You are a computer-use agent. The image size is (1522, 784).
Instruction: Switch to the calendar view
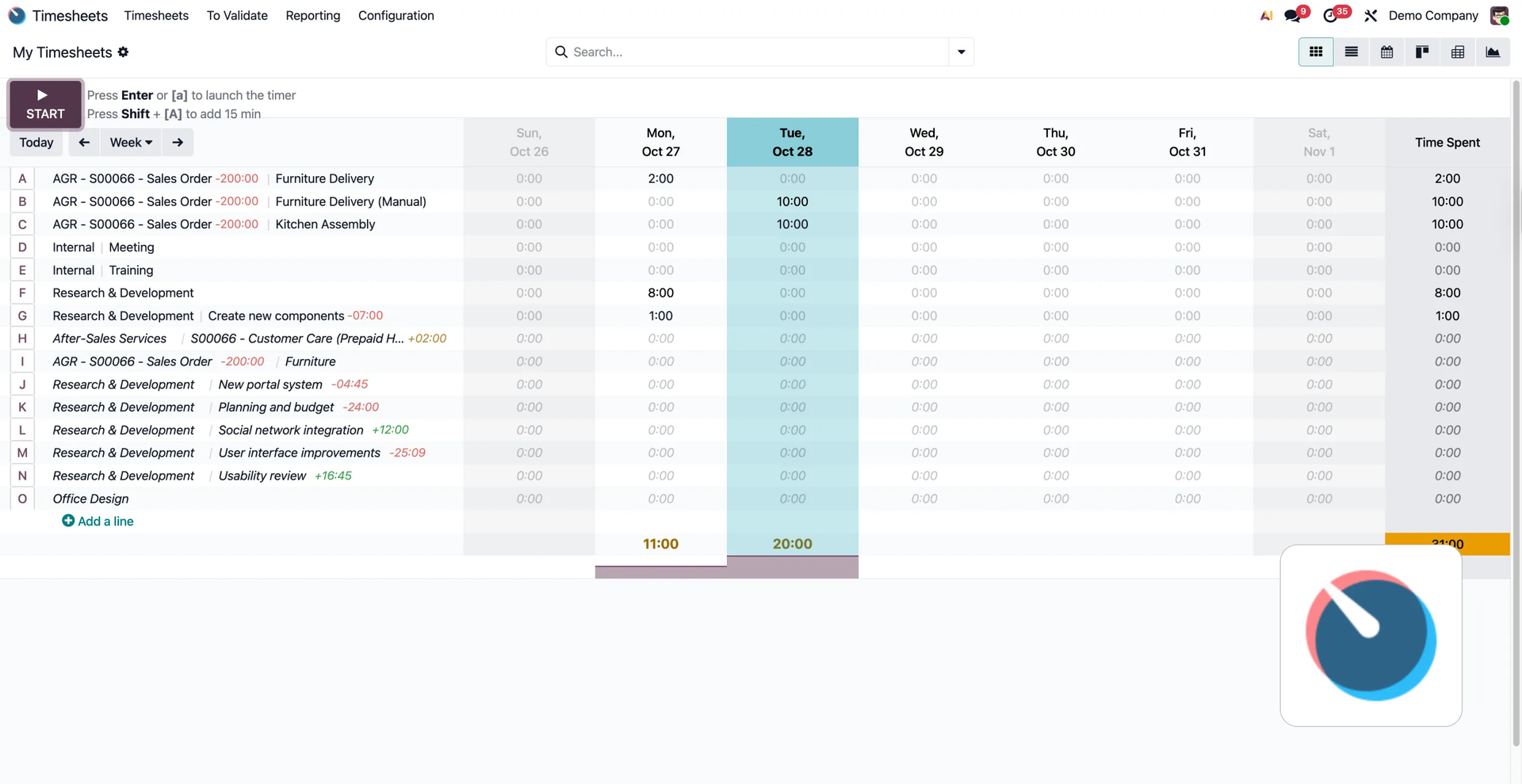1386,52
